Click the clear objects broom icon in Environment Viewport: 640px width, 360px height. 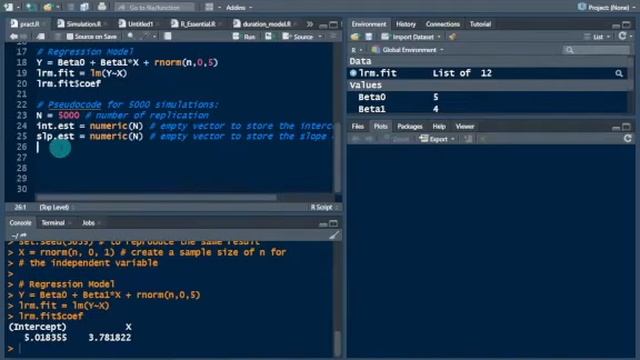(452, 37)
